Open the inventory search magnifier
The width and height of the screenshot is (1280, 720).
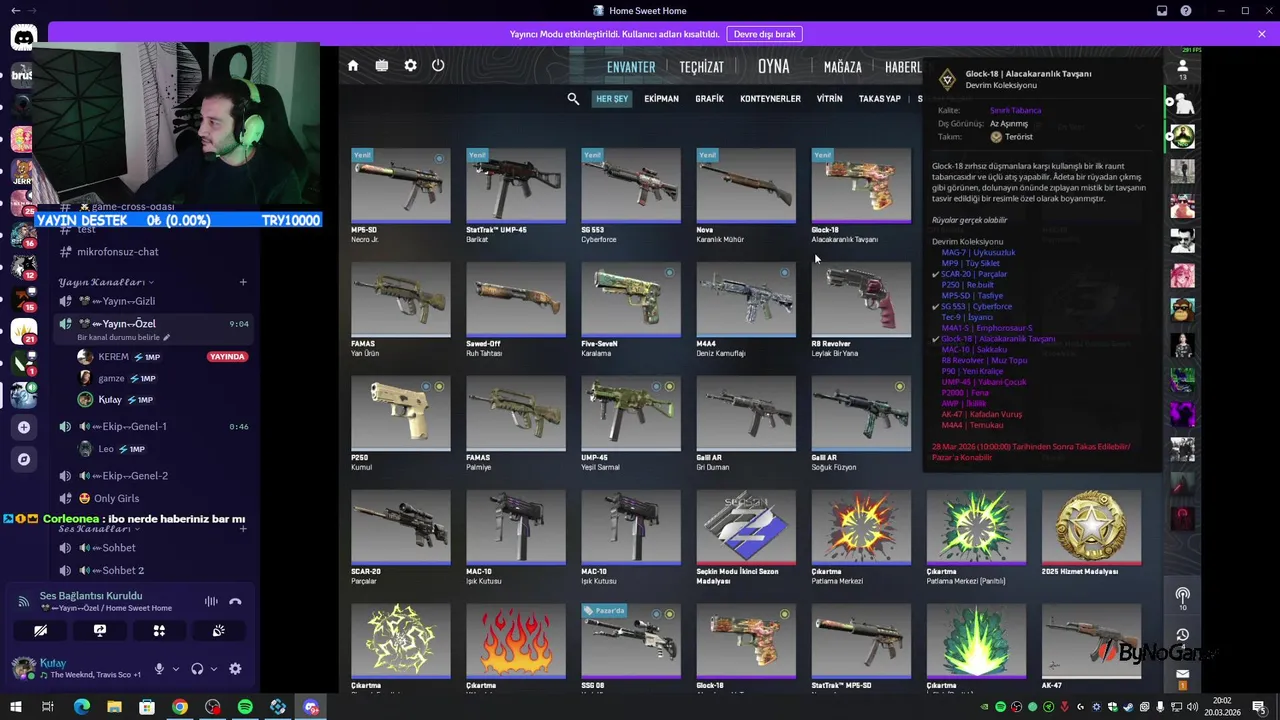(573, 99)
